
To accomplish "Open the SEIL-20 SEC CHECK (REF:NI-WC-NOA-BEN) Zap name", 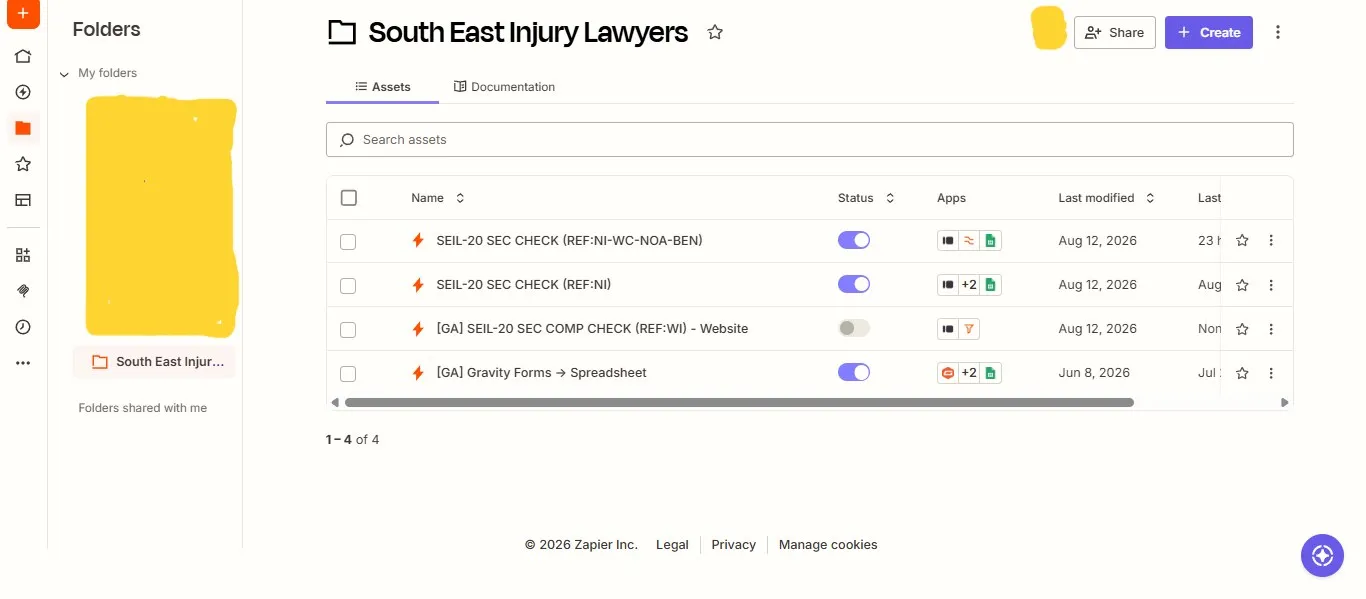I will pyautogui.click(x=569, y=241).
